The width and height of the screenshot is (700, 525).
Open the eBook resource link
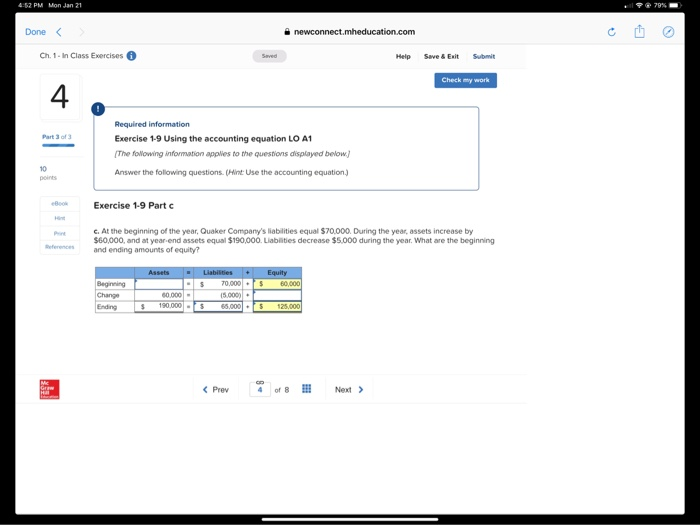coord(60,204)
